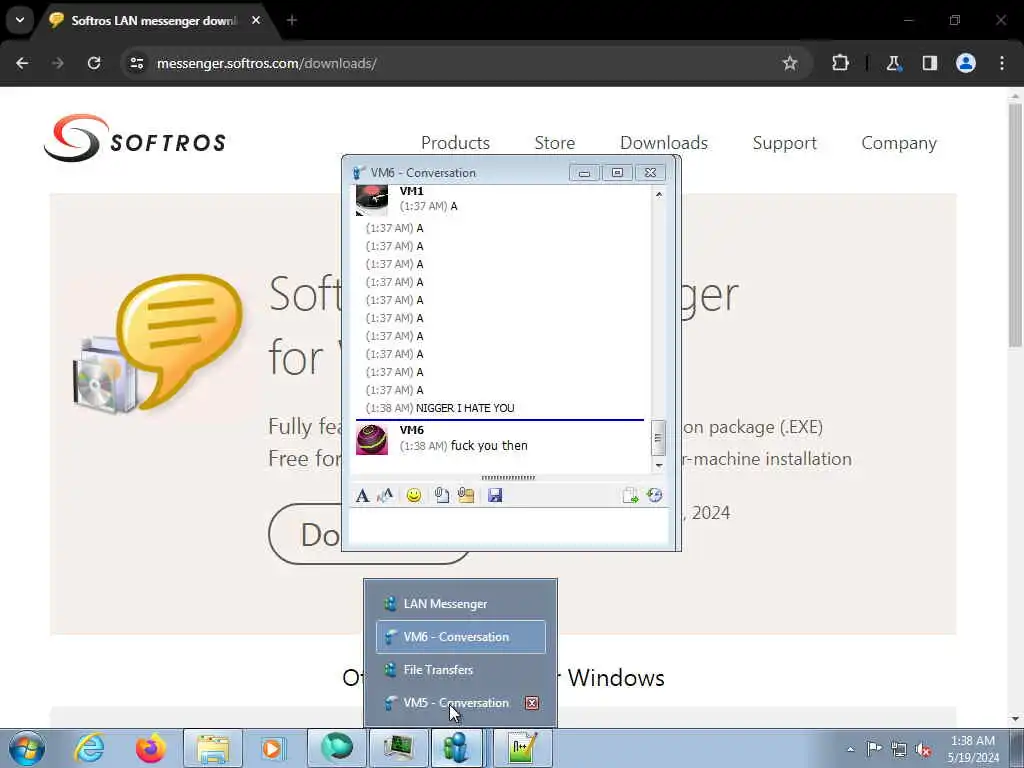Click the muted volume tray icon
This screenshot has height=768, width=1024.
pos(923,750)
